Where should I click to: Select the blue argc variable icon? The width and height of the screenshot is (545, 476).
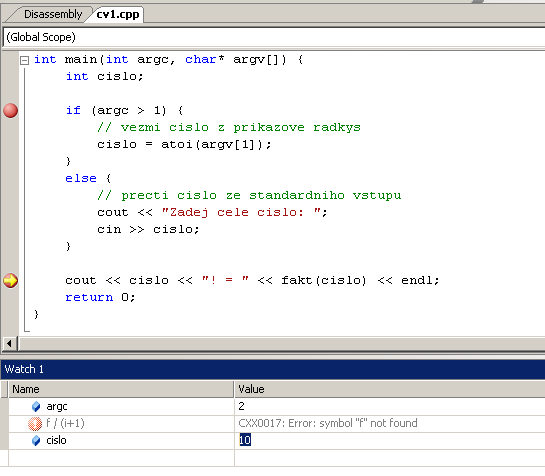click(x=36, y=406)
